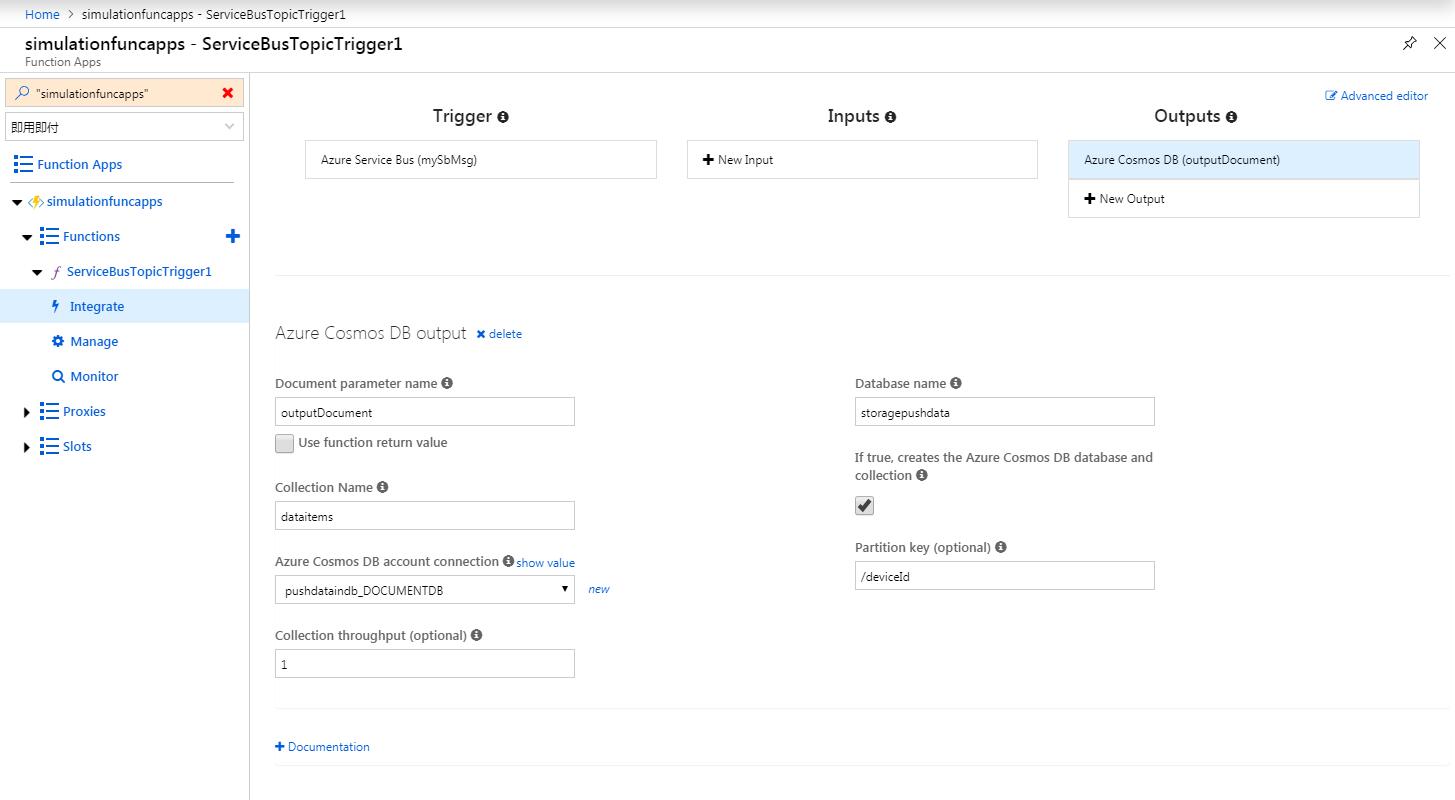Create a new account connection via new link
The image size is (1455, 800).
pos(599,589)
